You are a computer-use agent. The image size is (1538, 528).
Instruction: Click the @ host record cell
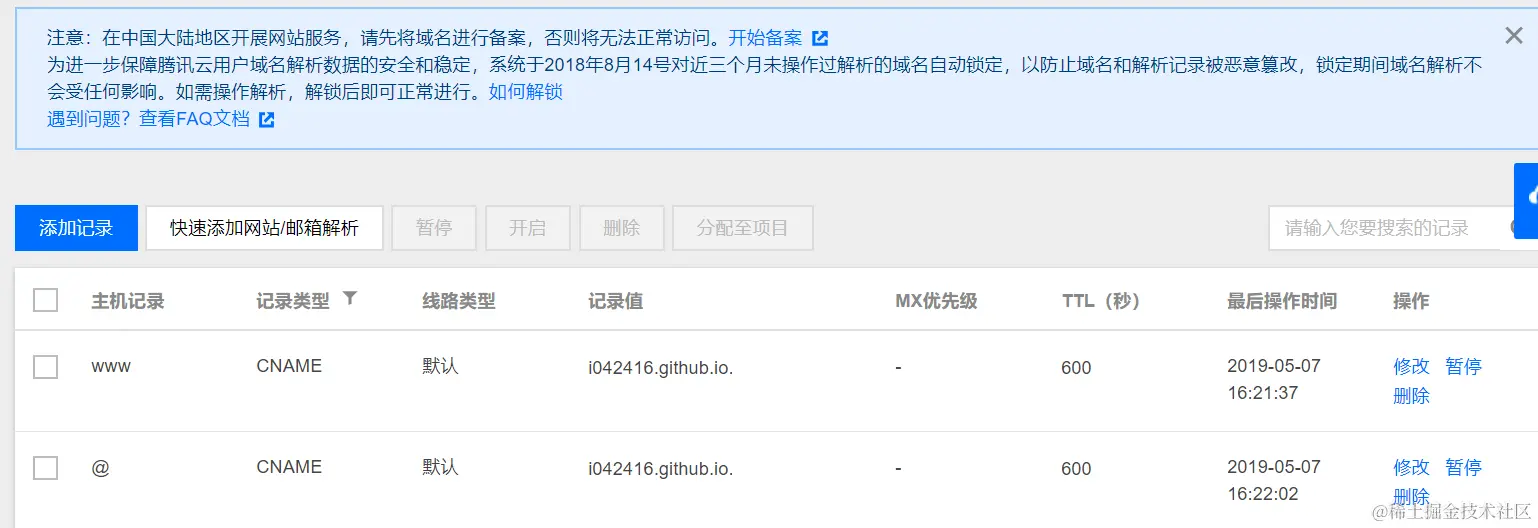coord(100,468)
